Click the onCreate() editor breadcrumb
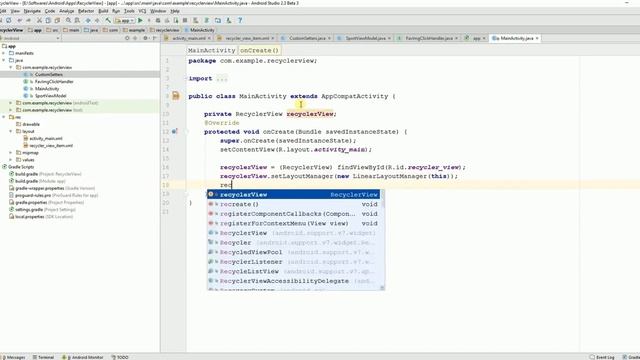This screenshot has height=360, width=640. point(259,50)
